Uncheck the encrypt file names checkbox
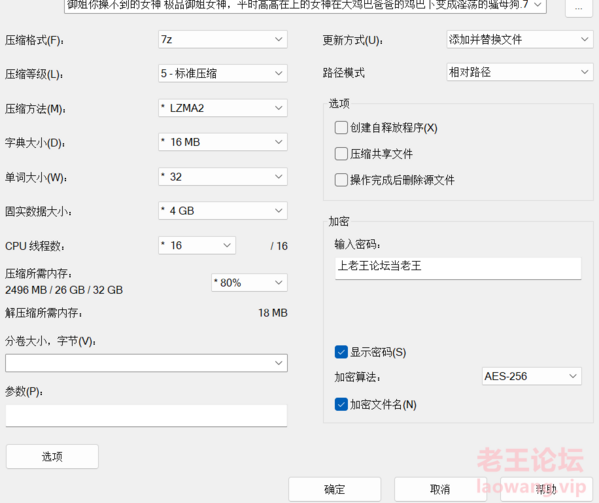 point(341,404)
